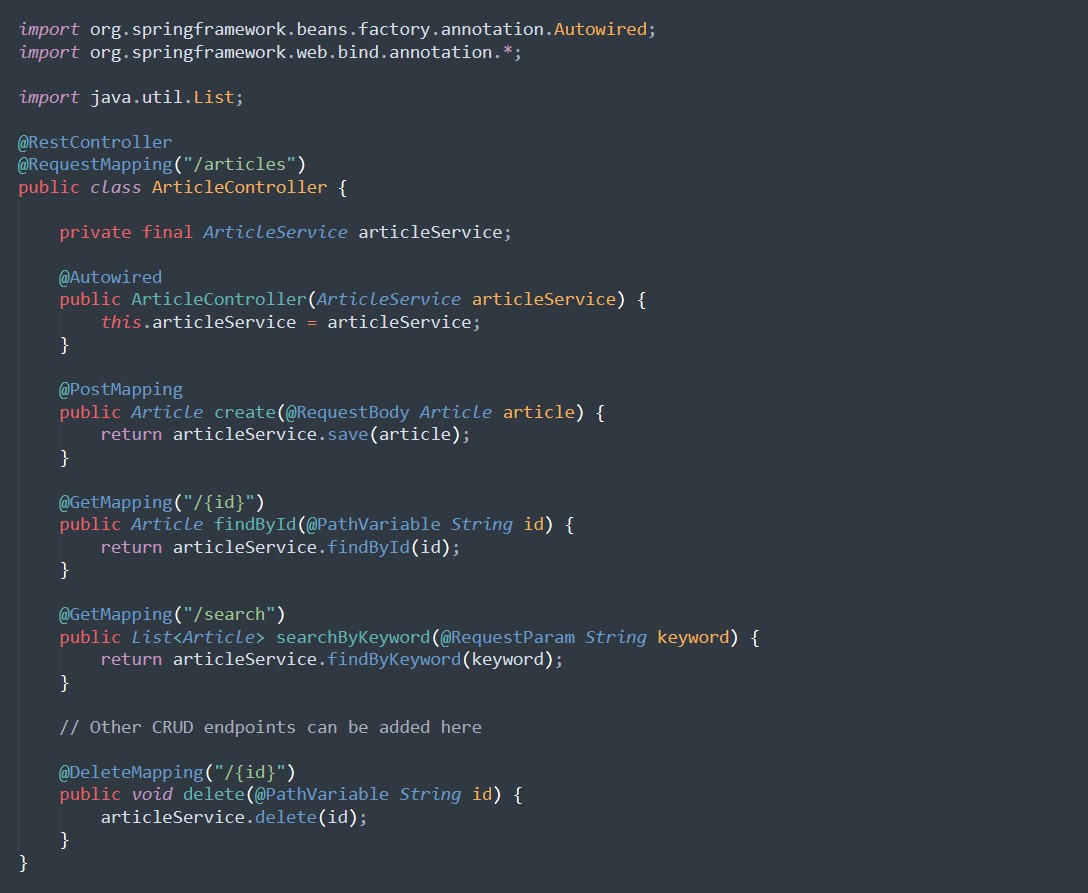This screenshot has height=893, width=1088.
Task: Click the @DeleteMapping annotation
Action: click(177, 772)
